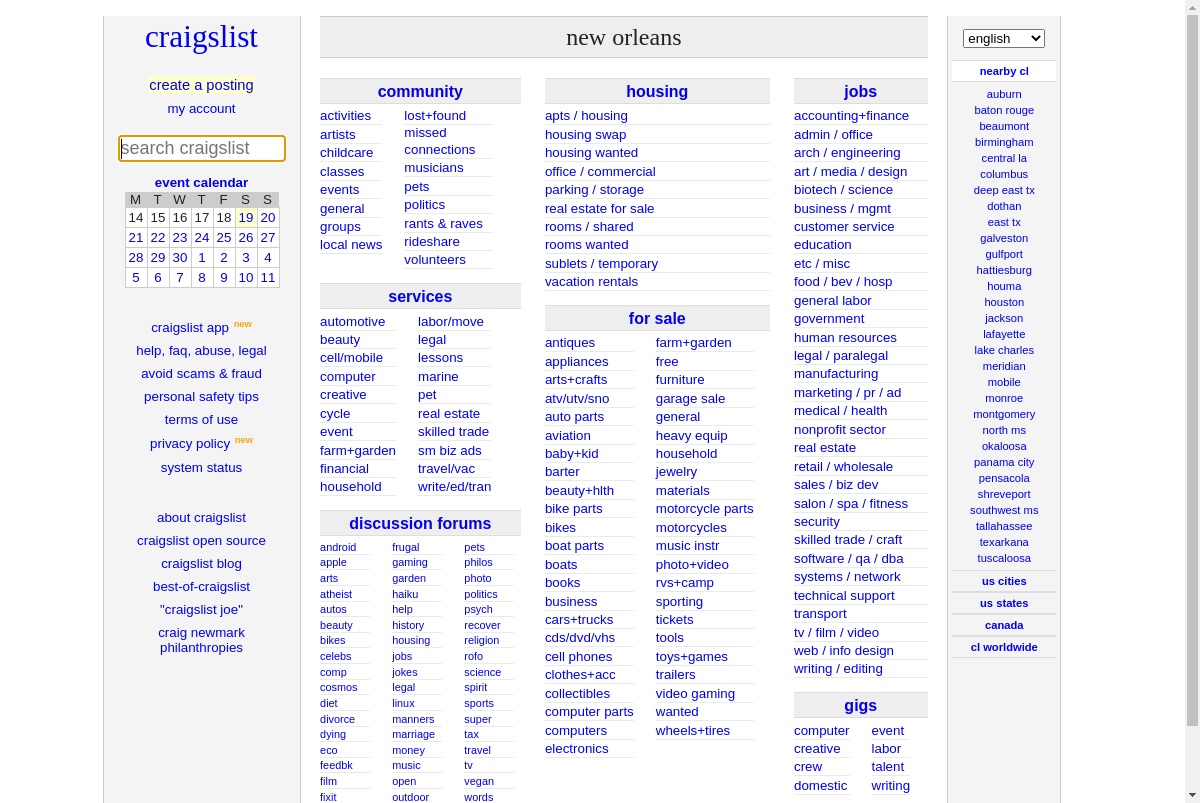
Task: Open automotive services link
Action: coord(352,322)
